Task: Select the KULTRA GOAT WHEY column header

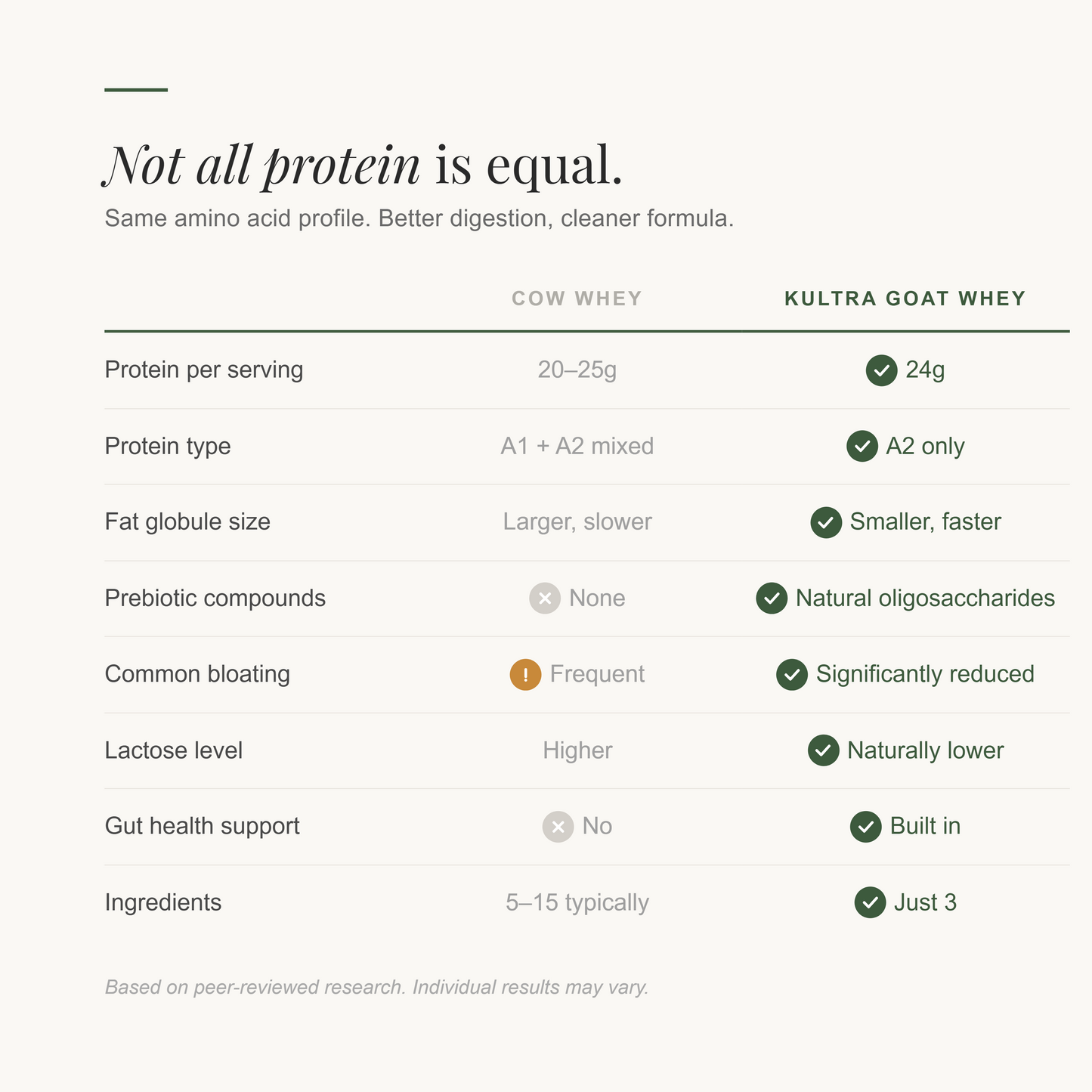Action: coord(905,299)
